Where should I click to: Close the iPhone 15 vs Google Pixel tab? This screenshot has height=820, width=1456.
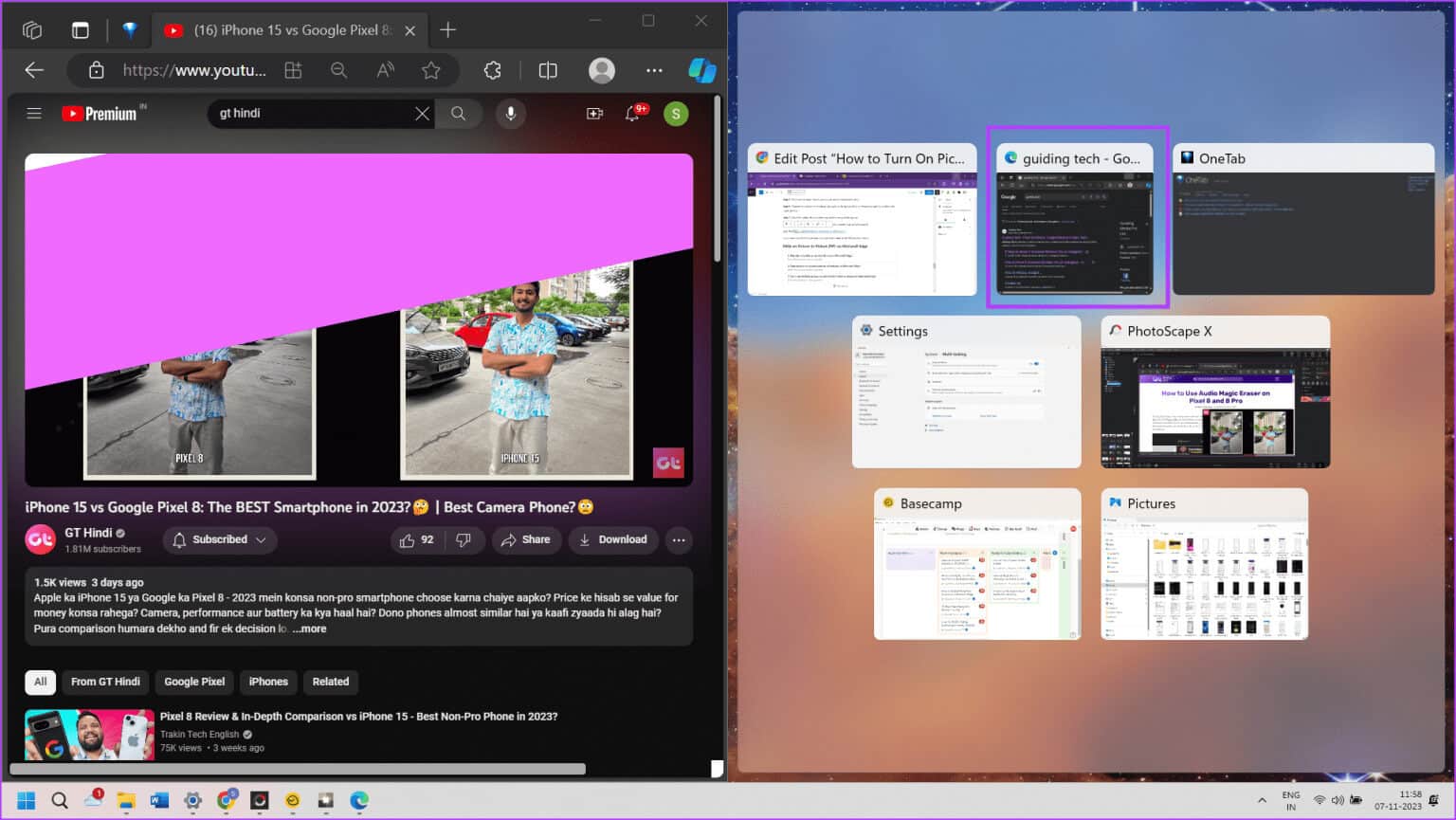point(409,30)
